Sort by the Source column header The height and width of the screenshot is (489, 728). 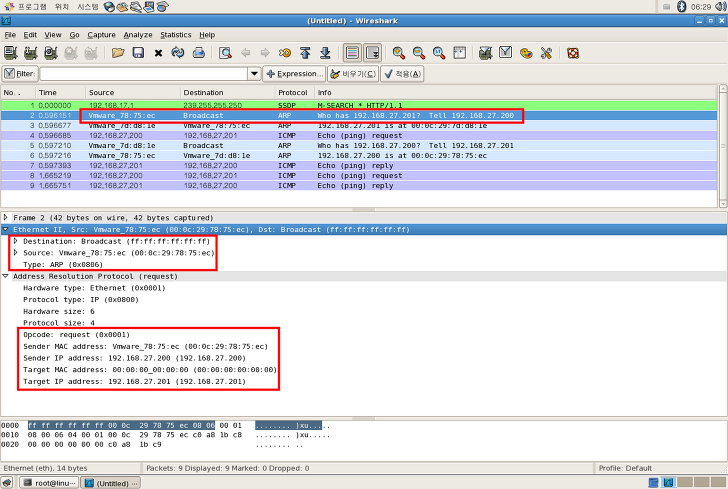click(x=132, y=92)
